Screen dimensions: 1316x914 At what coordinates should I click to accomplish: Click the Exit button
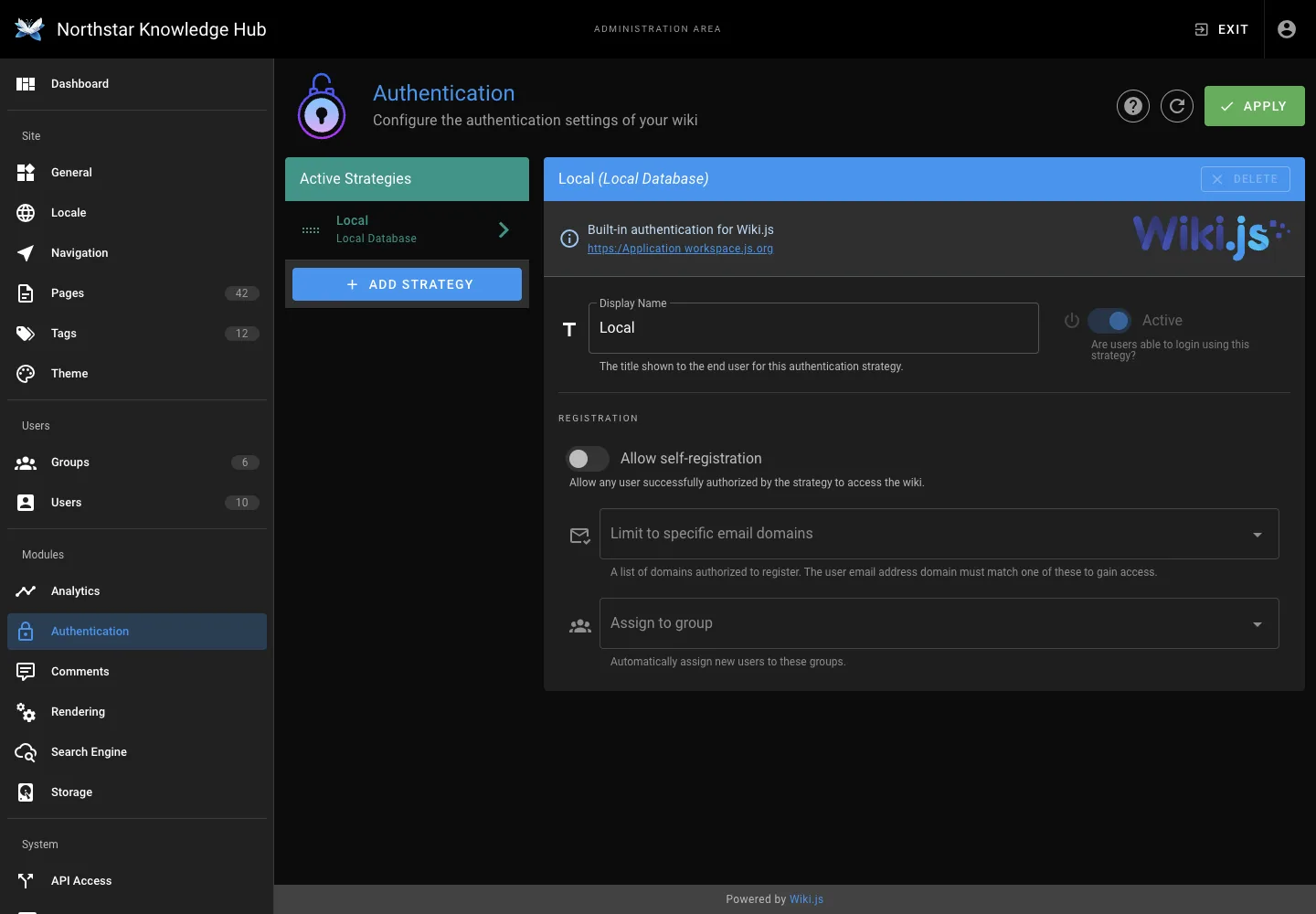pos(1221,29)
